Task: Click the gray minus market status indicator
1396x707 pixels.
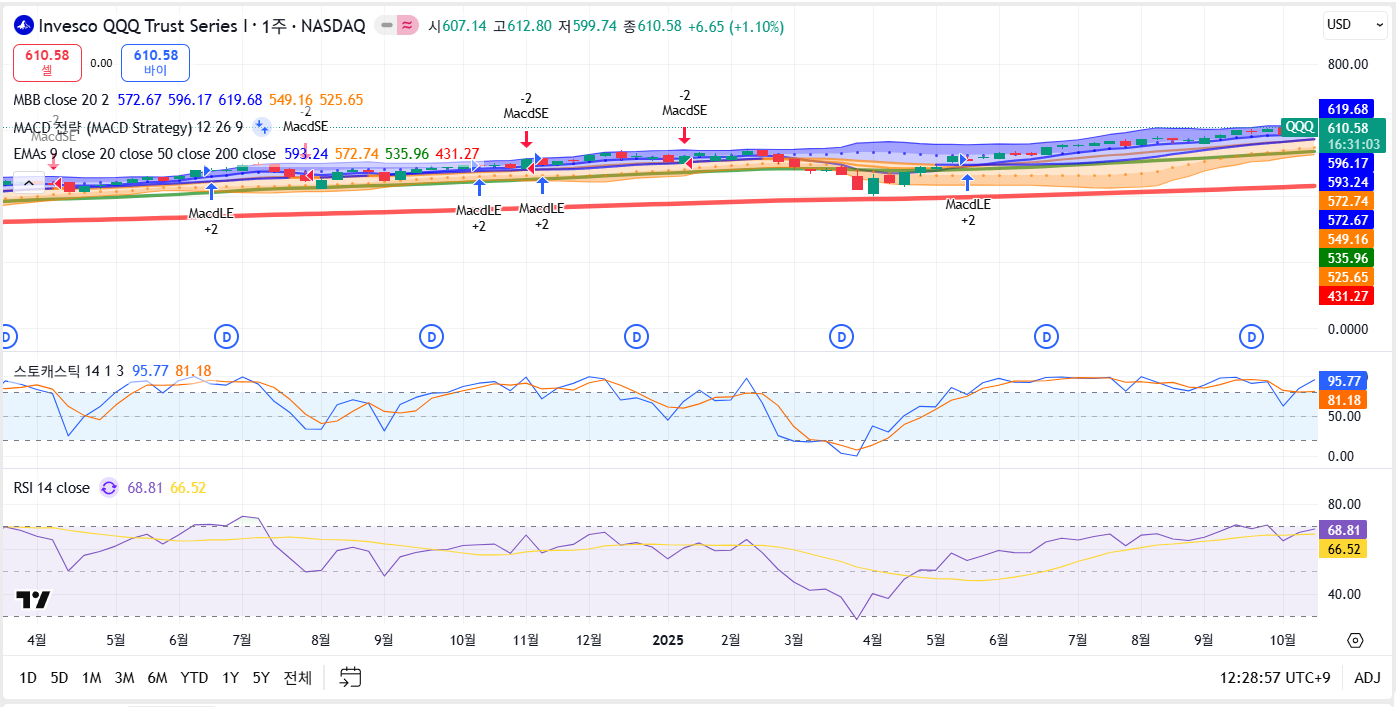Action: pos(386,26)
